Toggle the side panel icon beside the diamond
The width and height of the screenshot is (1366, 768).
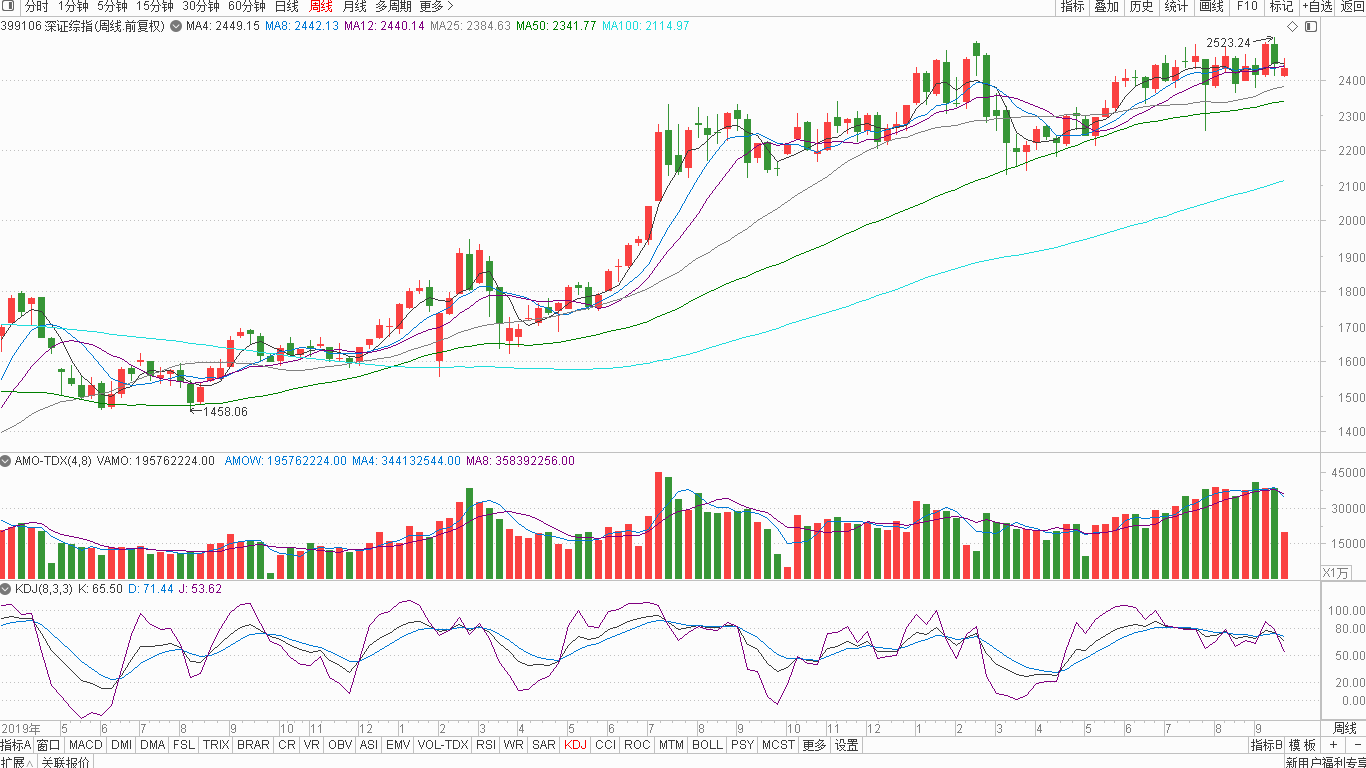(1311, 26)
